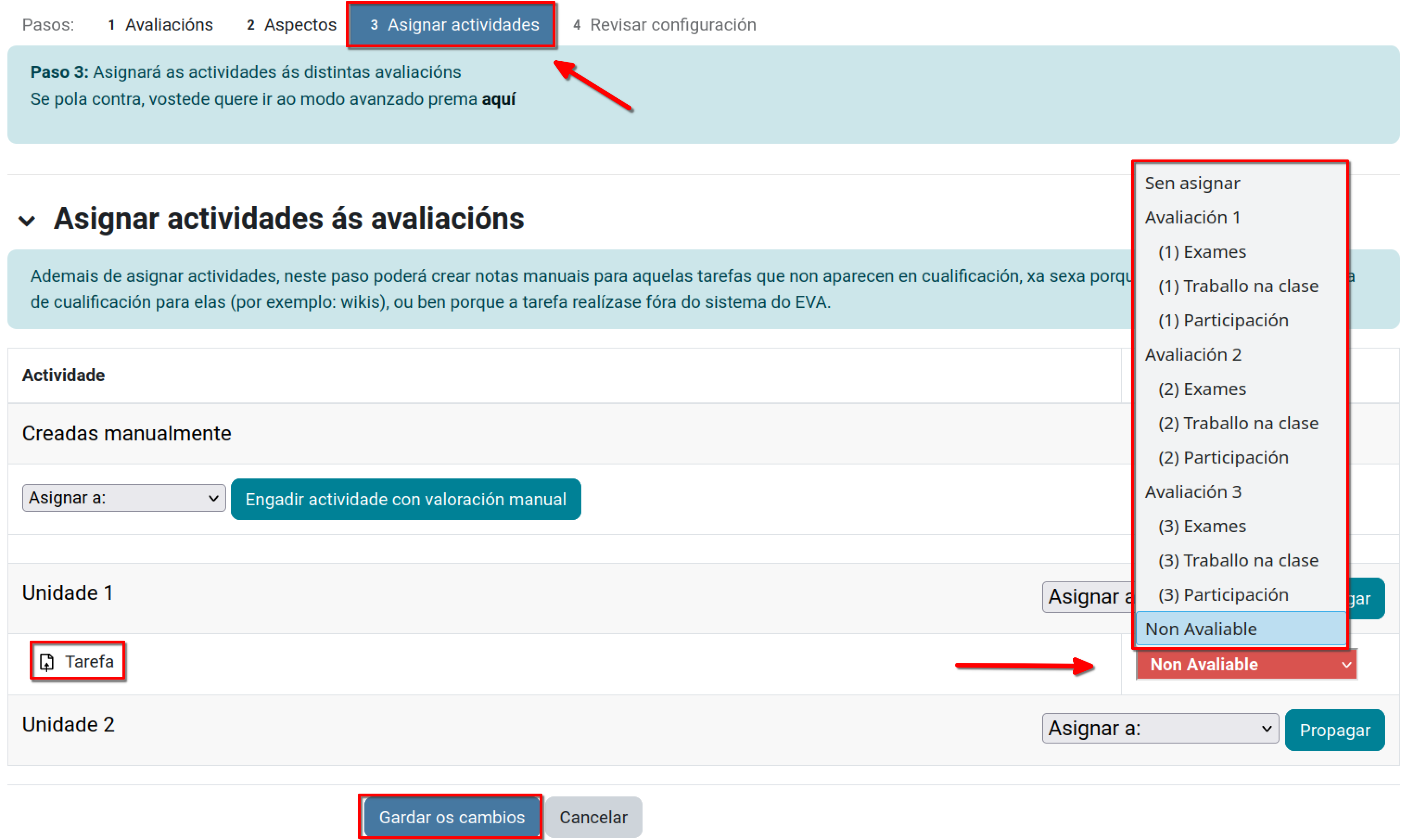Image resolution: width=1401 pixels, height=840 pixels.
Task: Choose "Avaliación 2" from the options list
Action: coord(1193,354)
